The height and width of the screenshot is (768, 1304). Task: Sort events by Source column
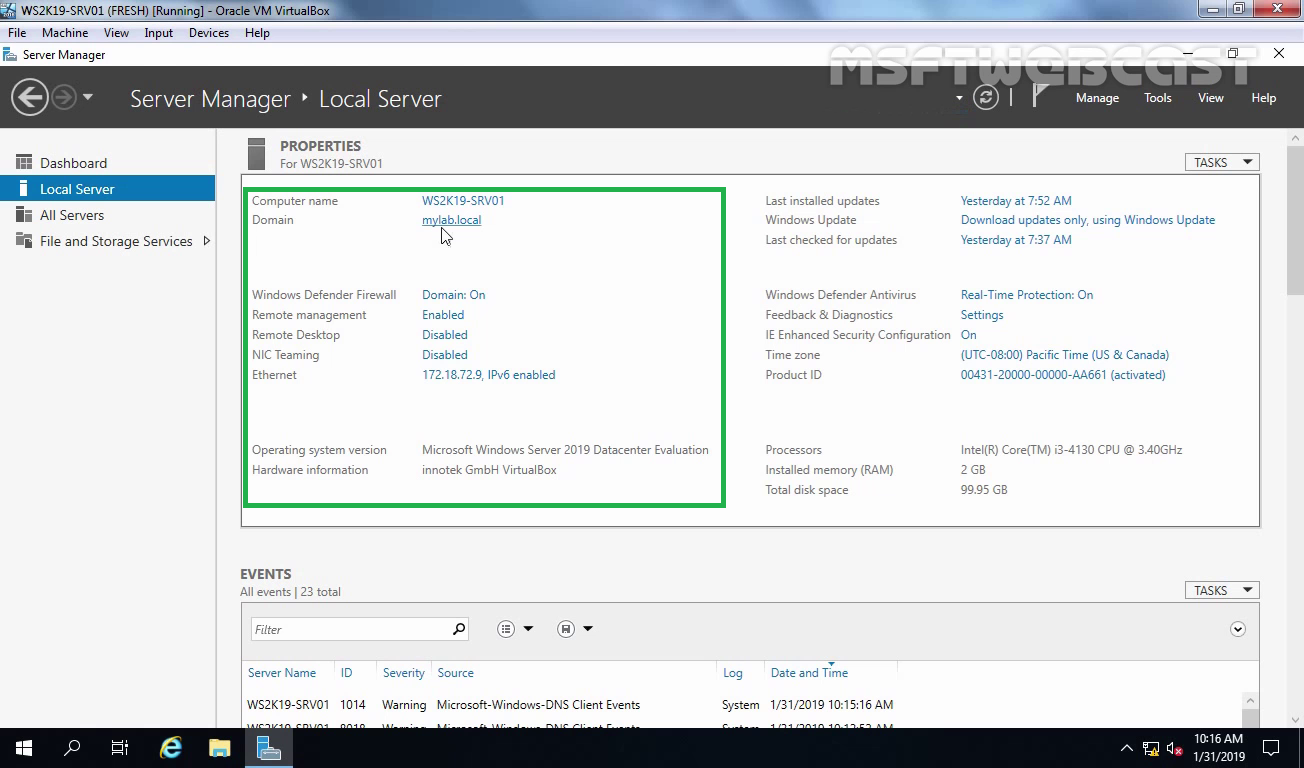tap(455, 673)
